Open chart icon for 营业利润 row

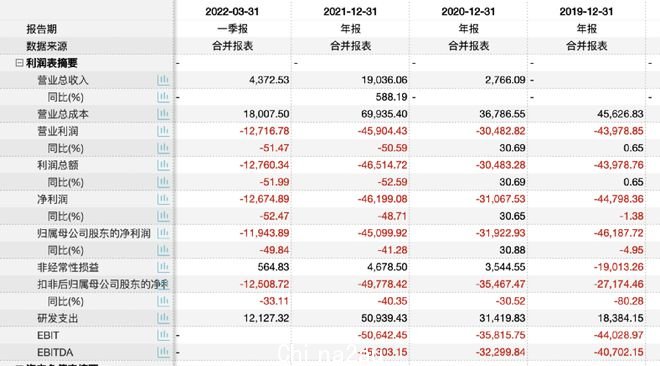[163, 131]
